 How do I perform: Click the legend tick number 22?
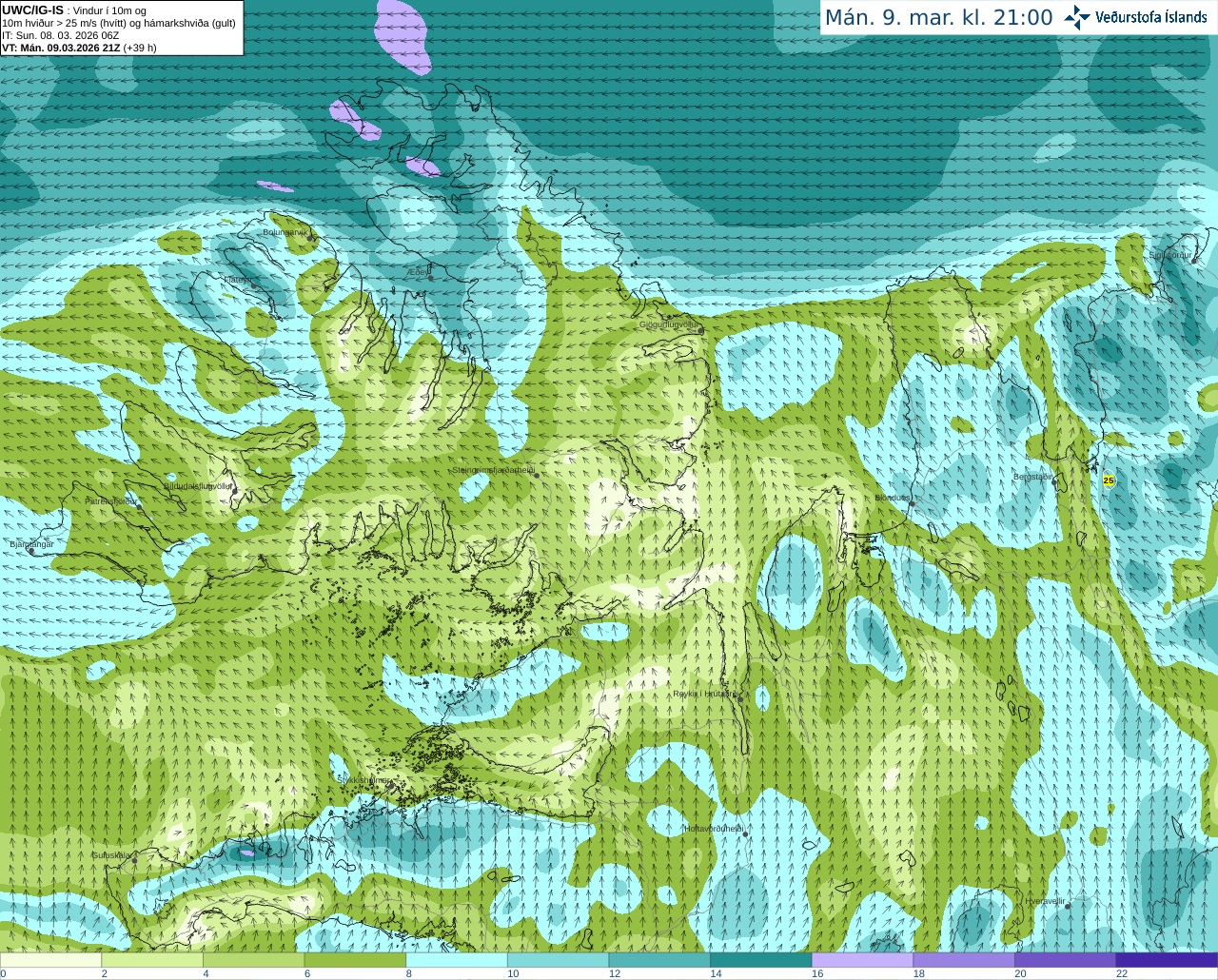pyautogui.click(x=1122, y=973)
